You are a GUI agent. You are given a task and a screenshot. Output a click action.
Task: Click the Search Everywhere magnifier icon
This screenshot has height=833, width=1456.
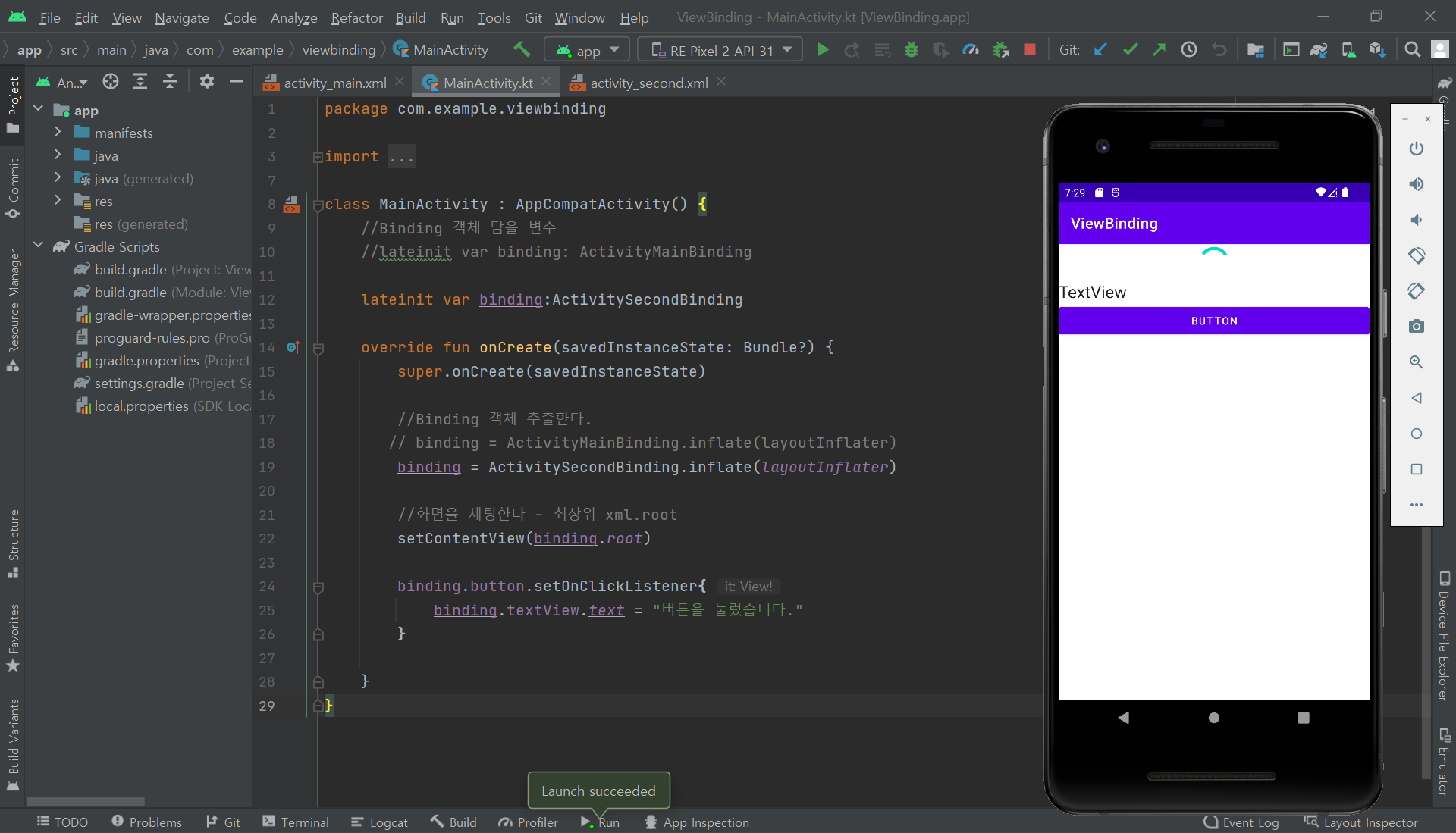pos(1412,50)
